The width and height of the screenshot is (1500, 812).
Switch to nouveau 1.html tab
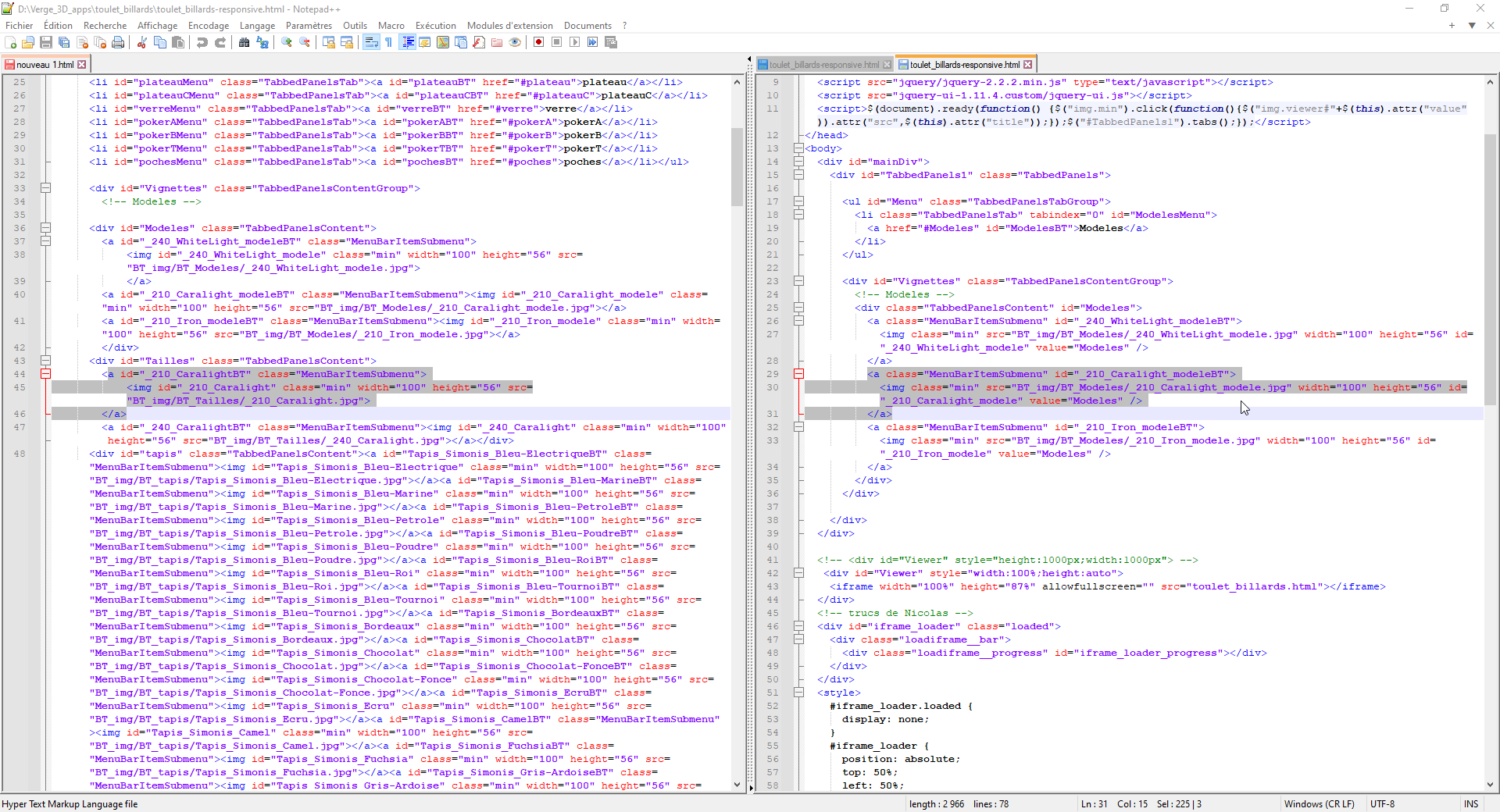pyautogui.click(x=45, y=65)
